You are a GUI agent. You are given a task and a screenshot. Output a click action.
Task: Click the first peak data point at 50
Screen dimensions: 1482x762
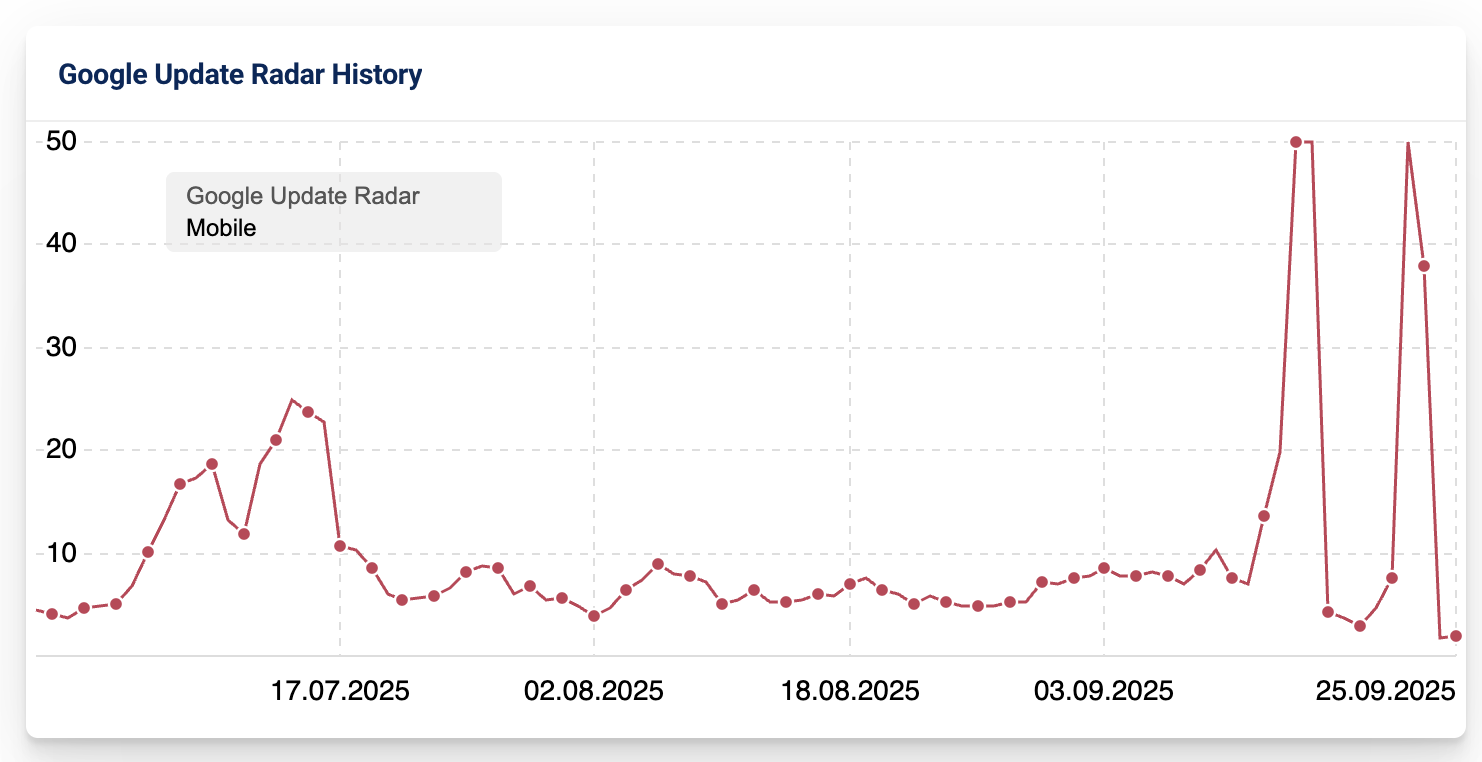1295,142
